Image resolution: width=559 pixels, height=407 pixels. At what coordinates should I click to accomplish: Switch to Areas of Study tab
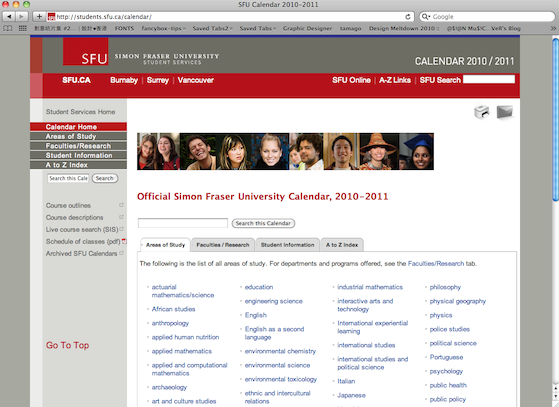165,245
